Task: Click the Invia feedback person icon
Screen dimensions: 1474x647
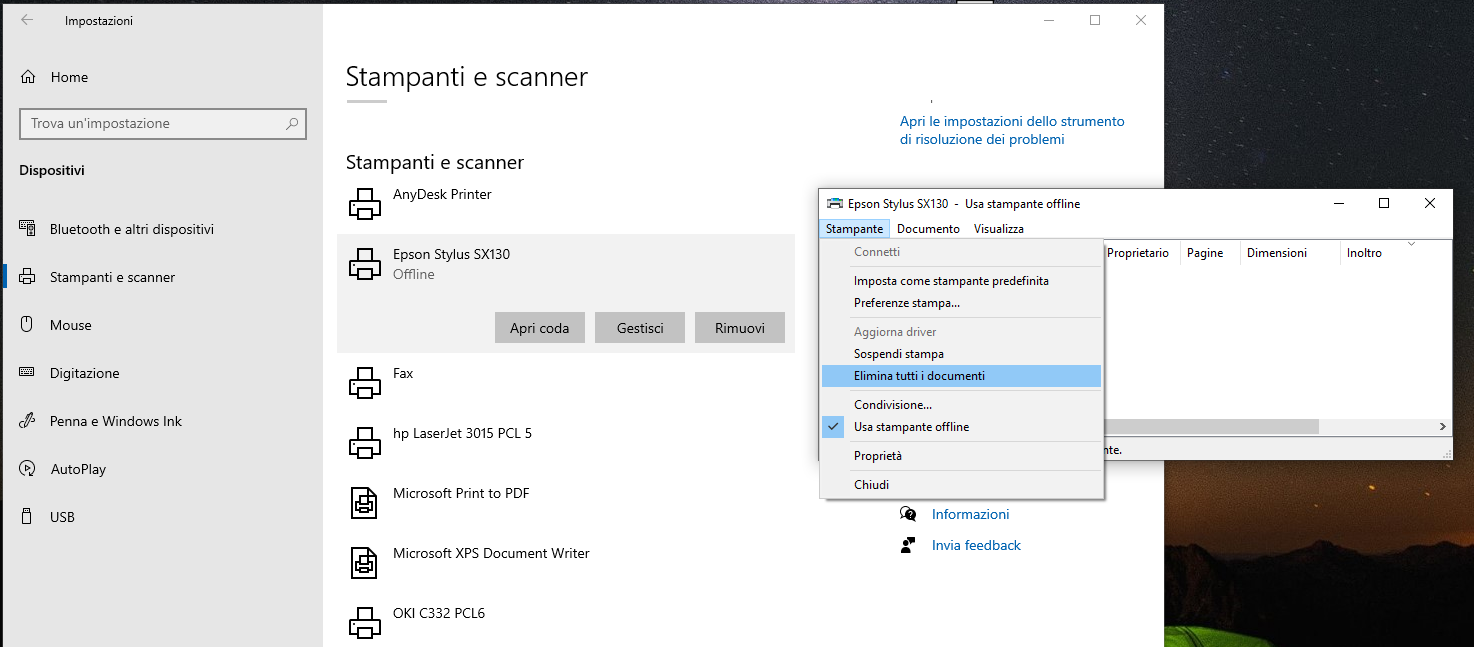Action: (x=908, y=545)
